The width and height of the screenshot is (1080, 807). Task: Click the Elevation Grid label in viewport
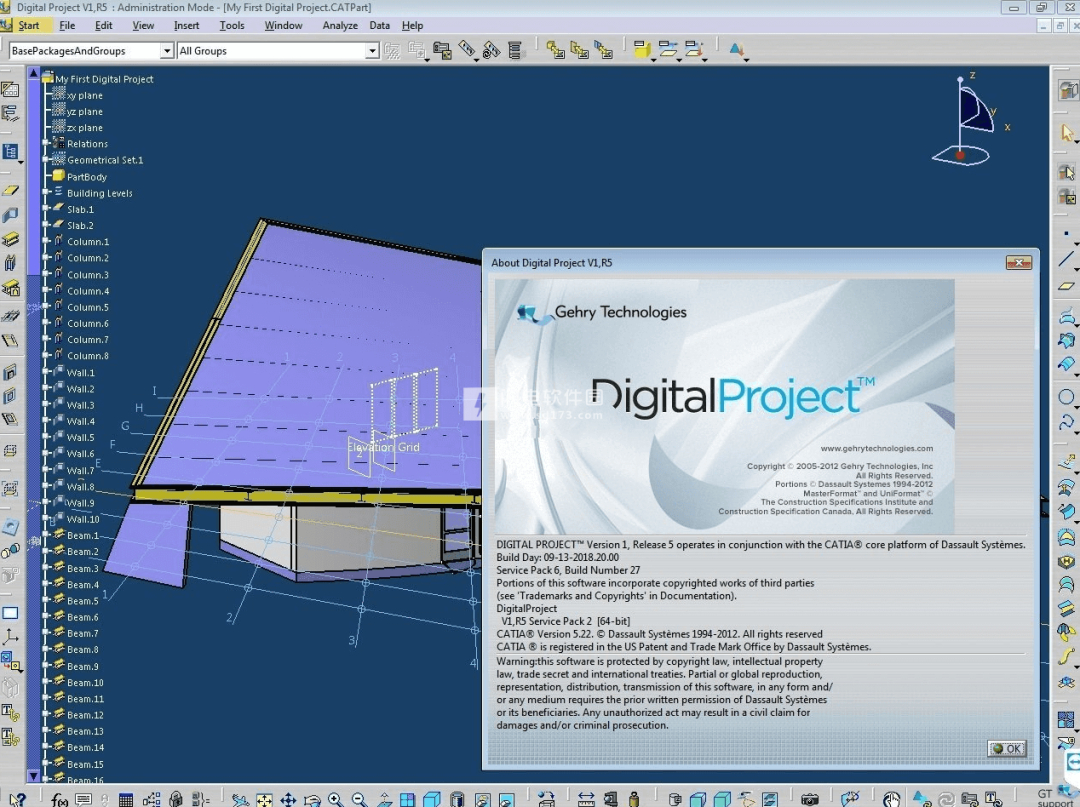pyautogui.click(x=383, y=447)
